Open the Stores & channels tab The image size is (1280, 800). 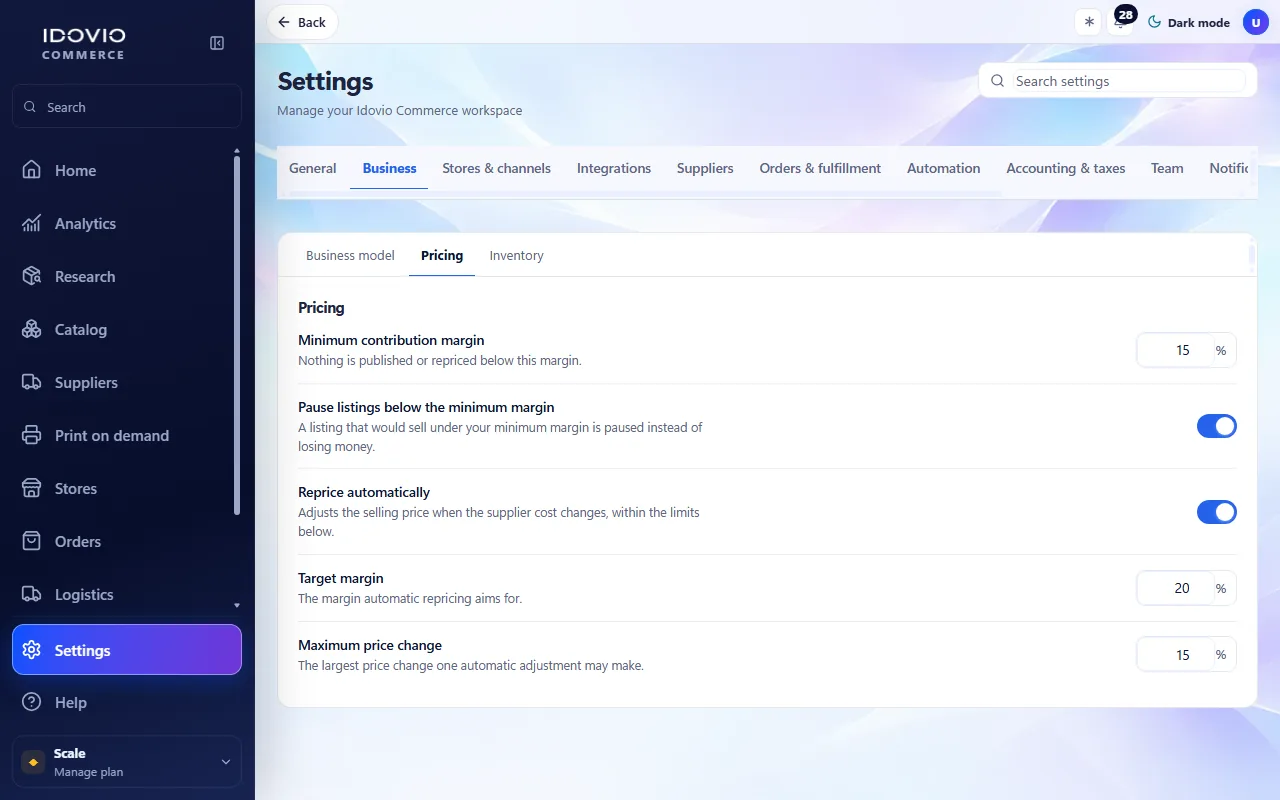coord(497,168)
